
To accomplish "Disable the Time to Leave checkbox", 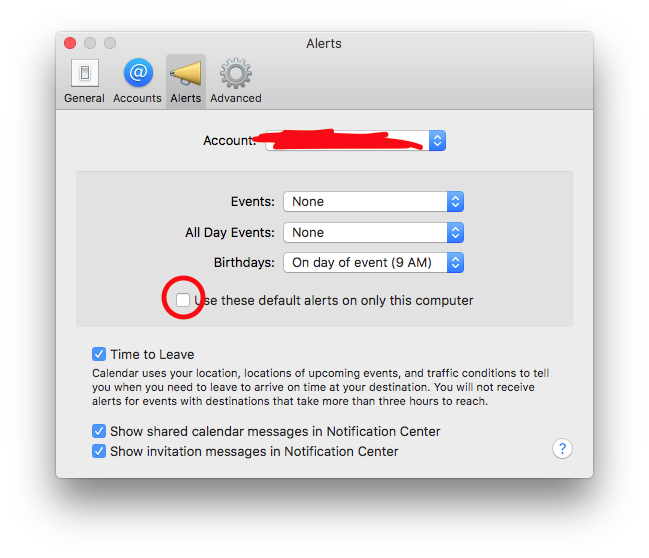I will [x=99, y=354].
